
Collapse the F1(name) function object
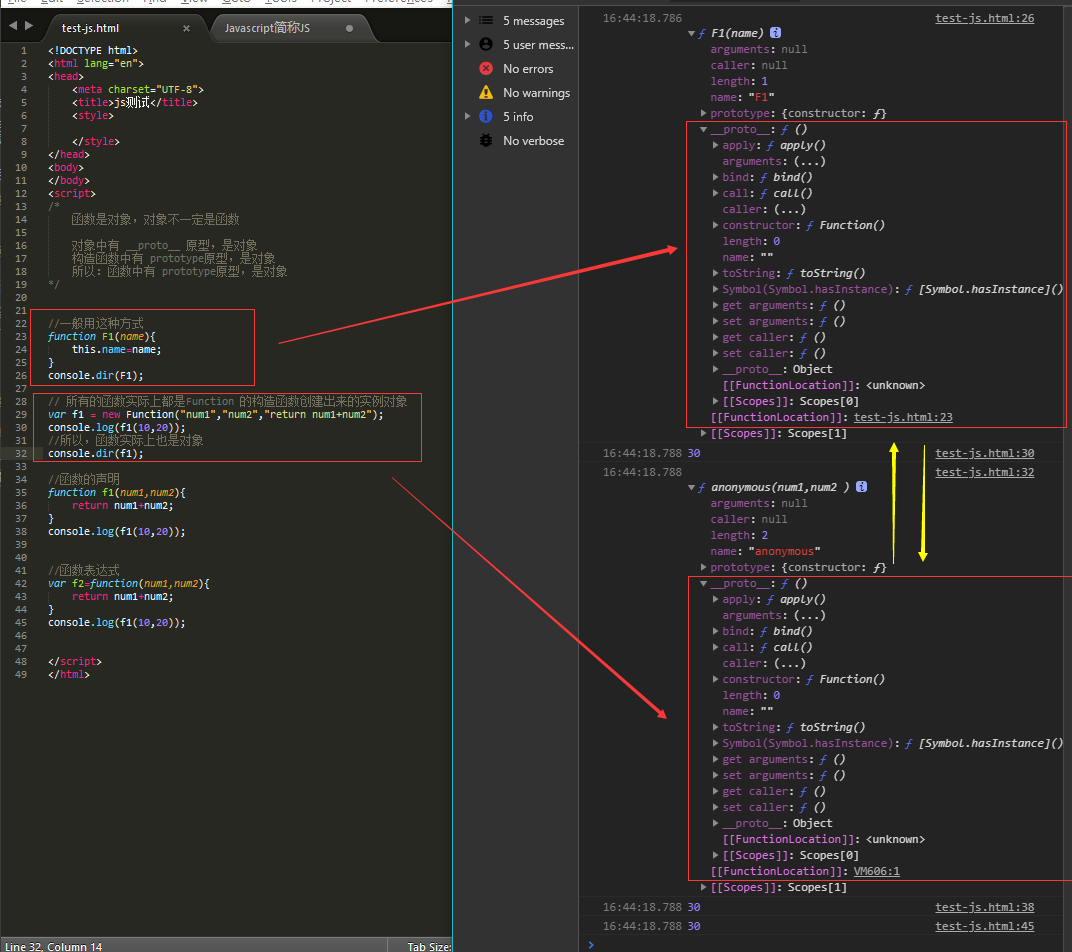(691, 33)
